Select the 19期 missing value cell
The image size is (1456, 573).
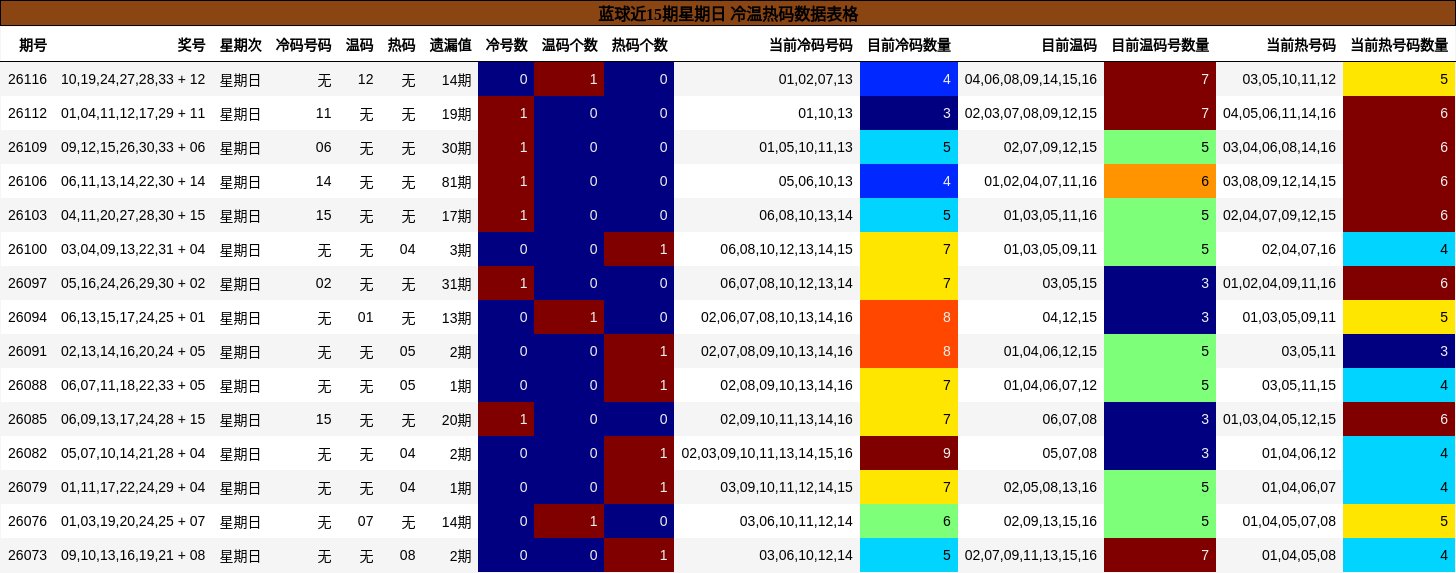(457, 113)
